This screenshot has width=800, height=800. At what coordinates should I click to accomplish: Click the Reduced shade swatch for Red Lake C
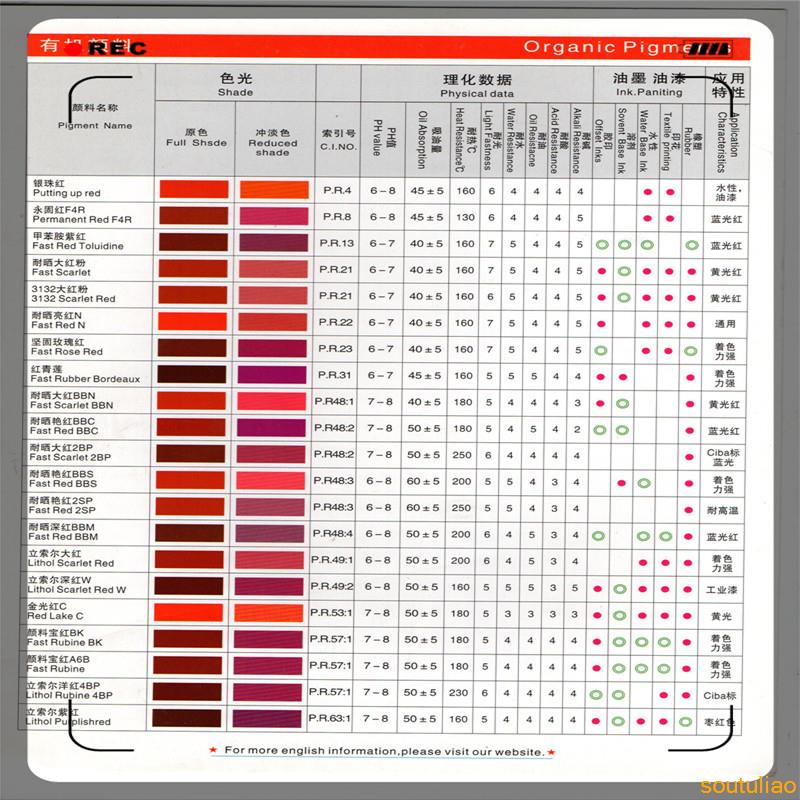pyautogui.click(x=268, y=613)
